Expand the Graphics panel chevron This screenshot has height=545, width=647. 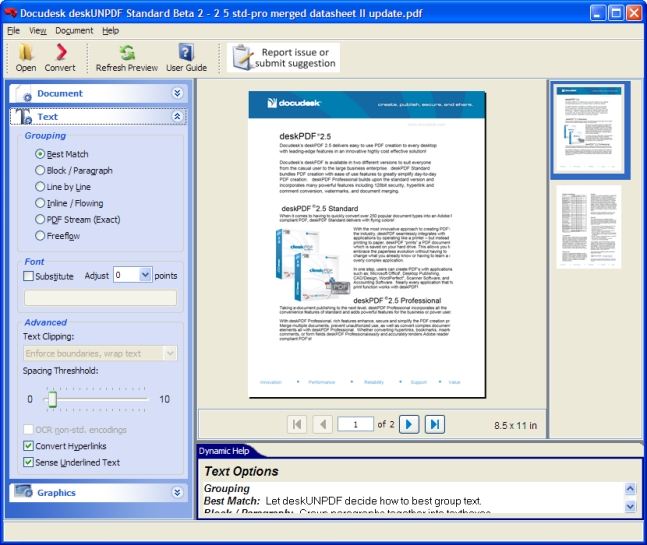pos(177,492)
